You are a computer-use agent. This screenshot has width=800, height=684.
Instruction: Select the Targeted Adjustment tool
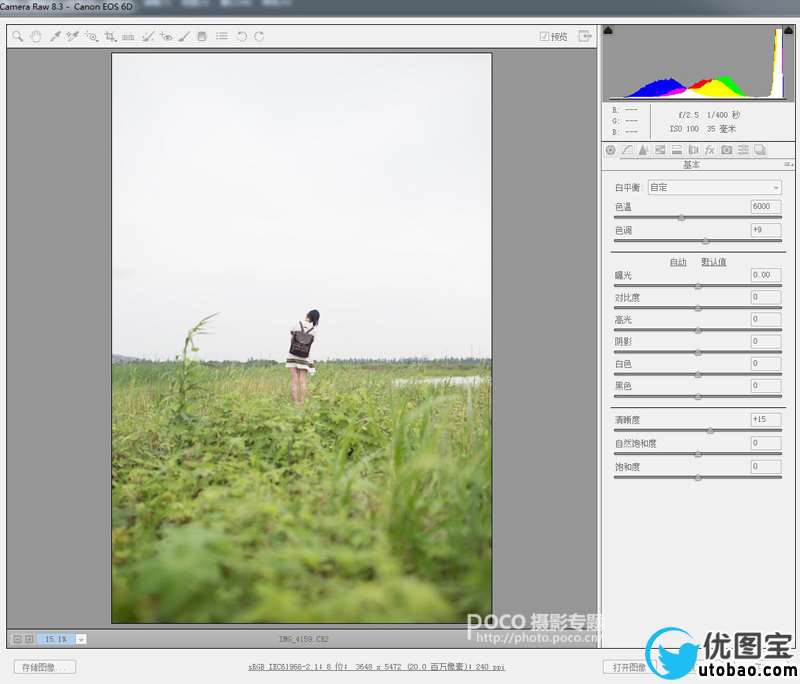(x=91, y=36)
